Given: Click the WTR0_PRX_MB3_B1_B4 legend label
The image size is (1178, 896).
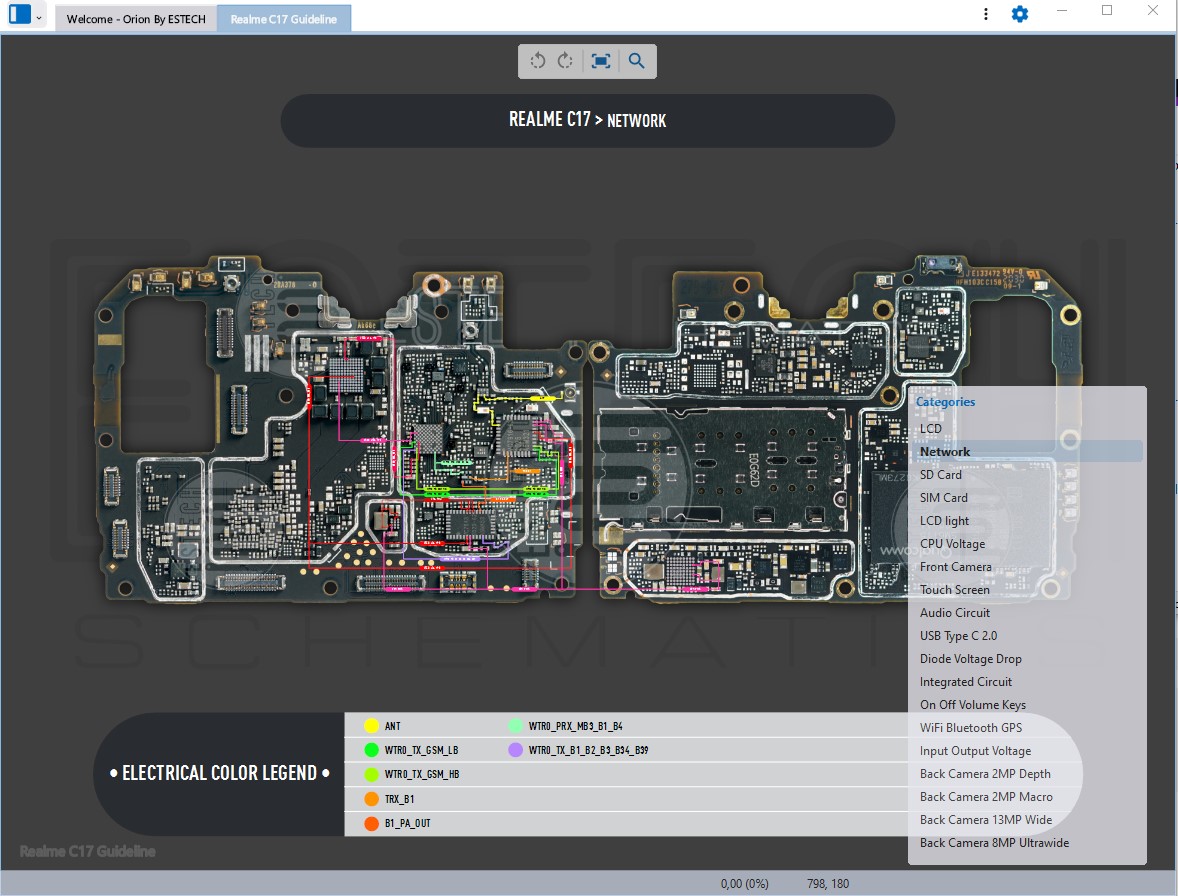Looking at the screenshot, I should pyautogui.click(x=575, y=726).
